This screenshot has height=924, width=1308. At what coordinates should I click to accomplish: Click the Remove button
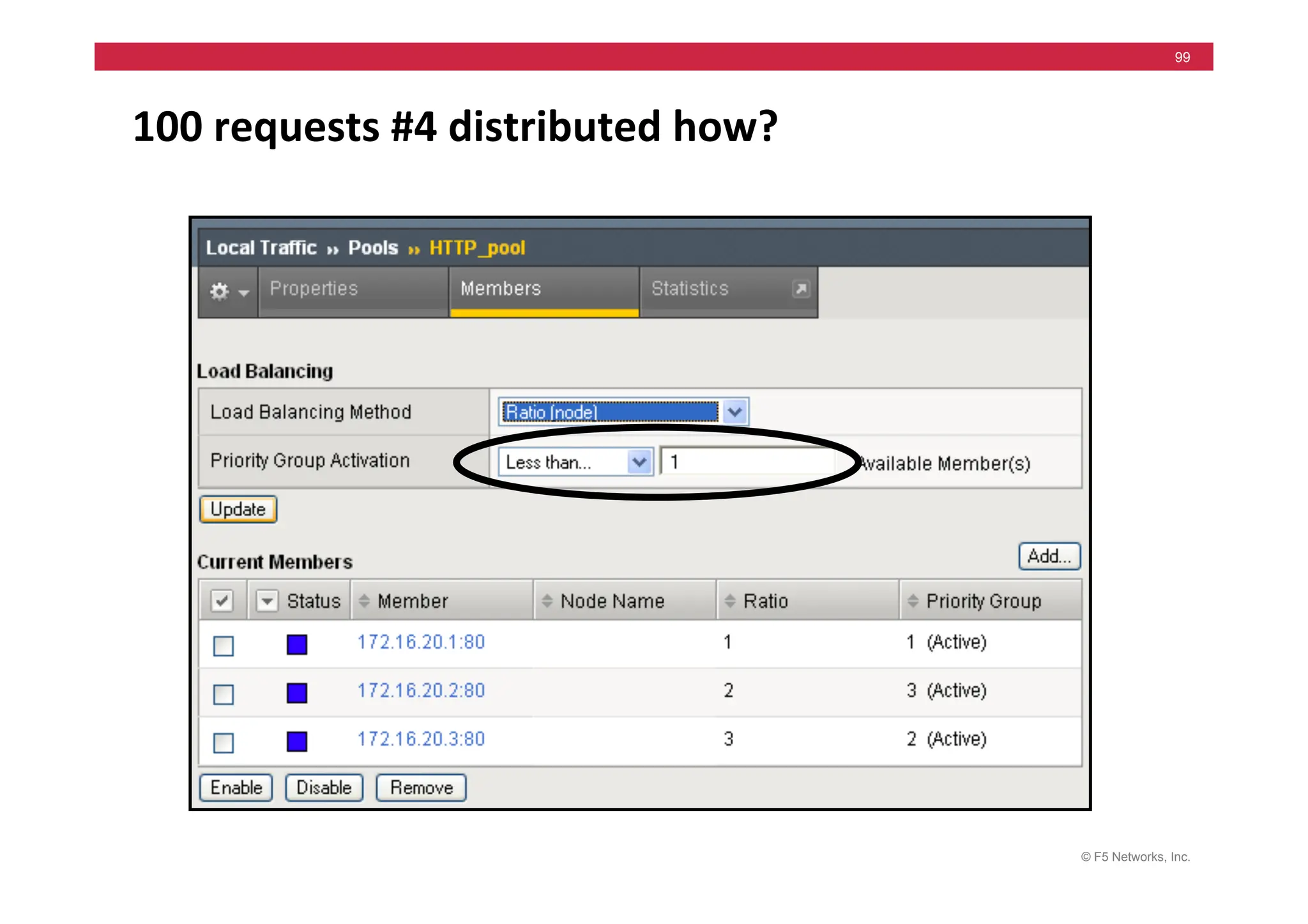(x=422, y=787)
